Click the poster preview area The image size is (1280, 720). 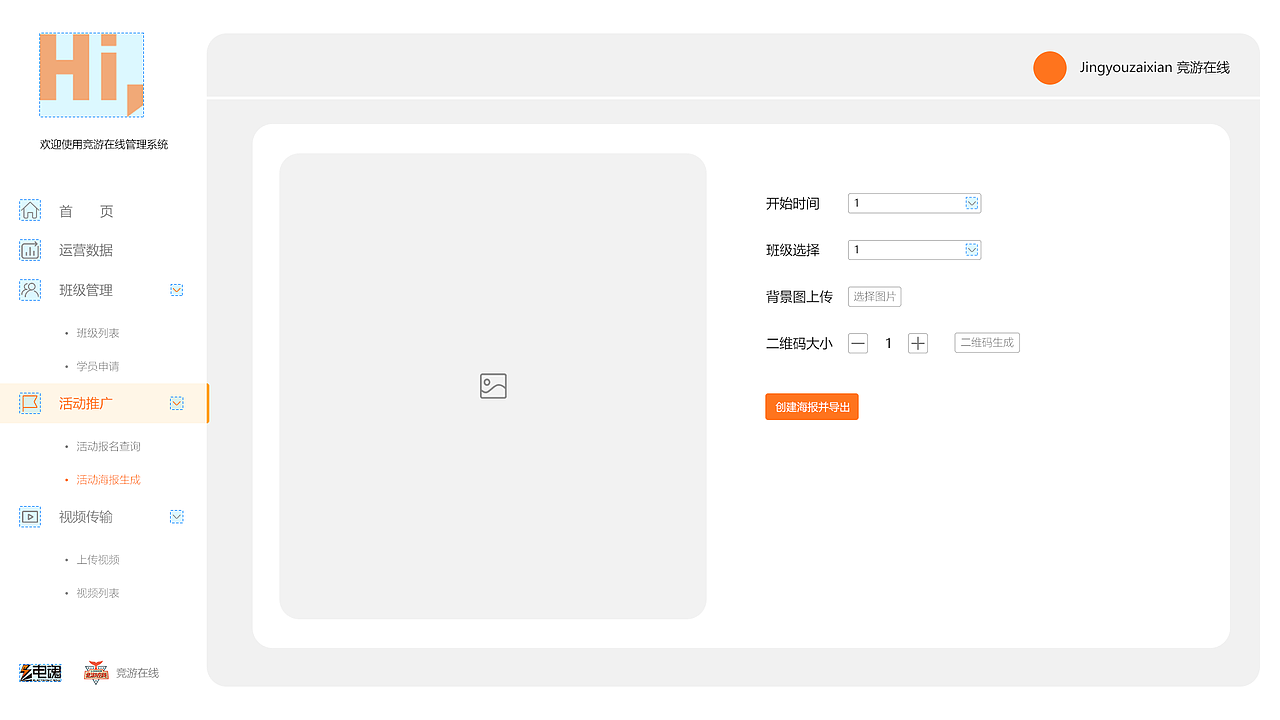[x=493, y=386]
